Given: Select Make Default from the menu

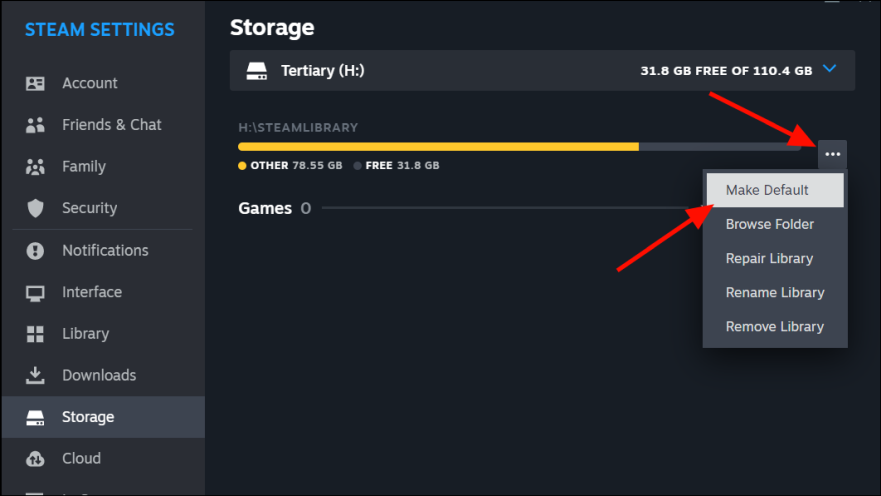Looking at the screenshot, I should (x=767, y=190).
